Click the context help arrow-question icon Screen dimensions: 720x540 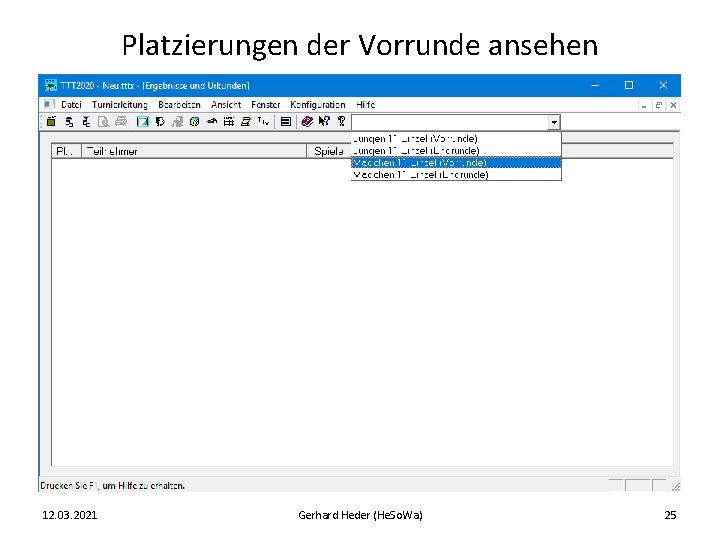coord(324,122)
